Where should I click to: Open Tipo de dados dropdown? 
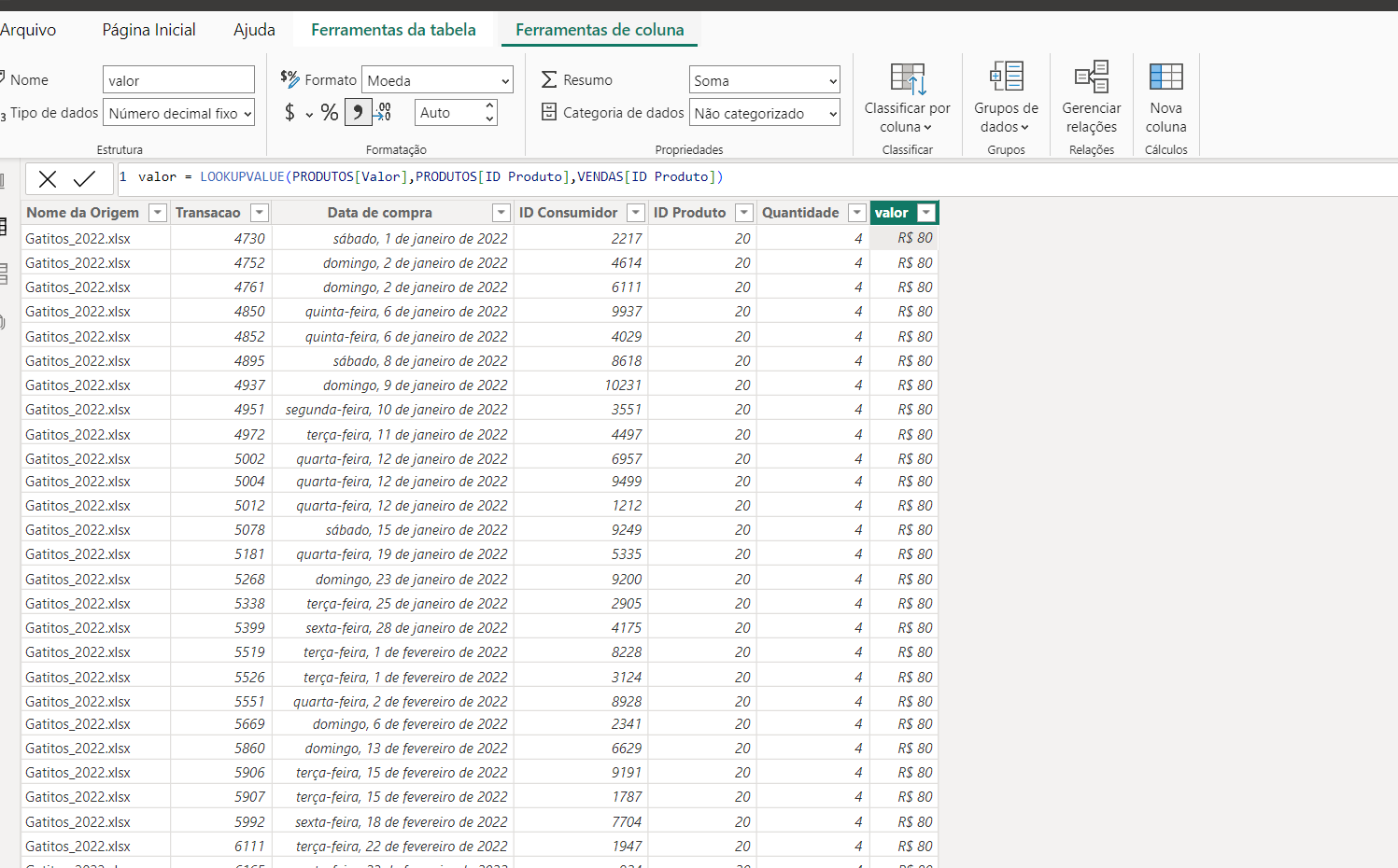tap(179, 113)
